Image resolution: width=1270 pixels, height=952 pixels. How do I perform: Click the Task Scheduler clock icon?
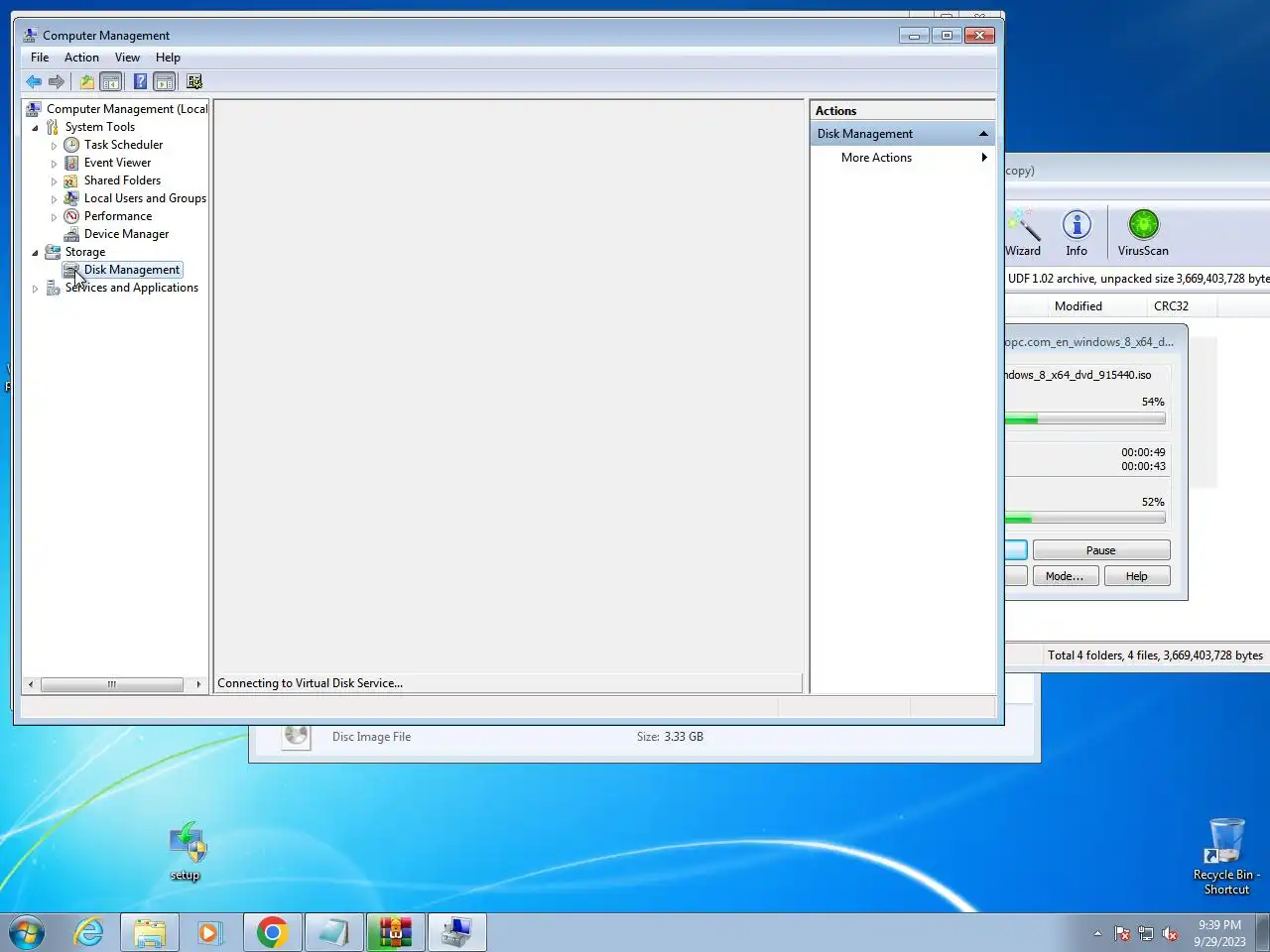point(71,145)
